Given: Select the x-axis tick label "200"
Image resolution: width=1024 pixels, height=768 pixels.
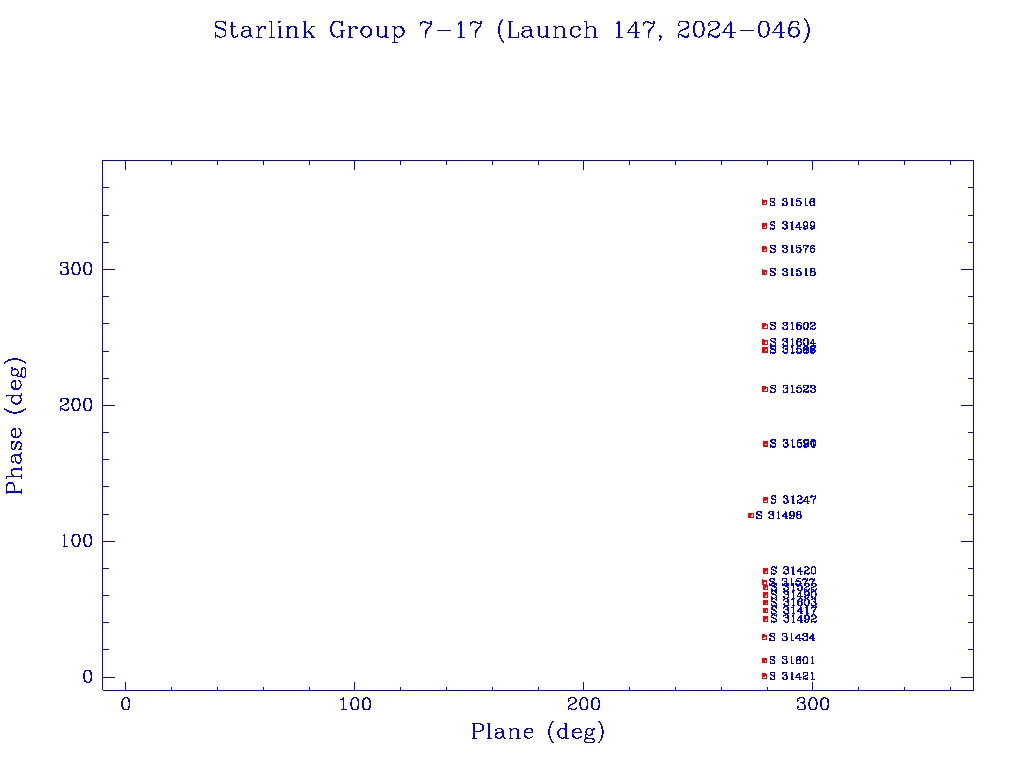Looking at the screenshot, I should [583, 704].
